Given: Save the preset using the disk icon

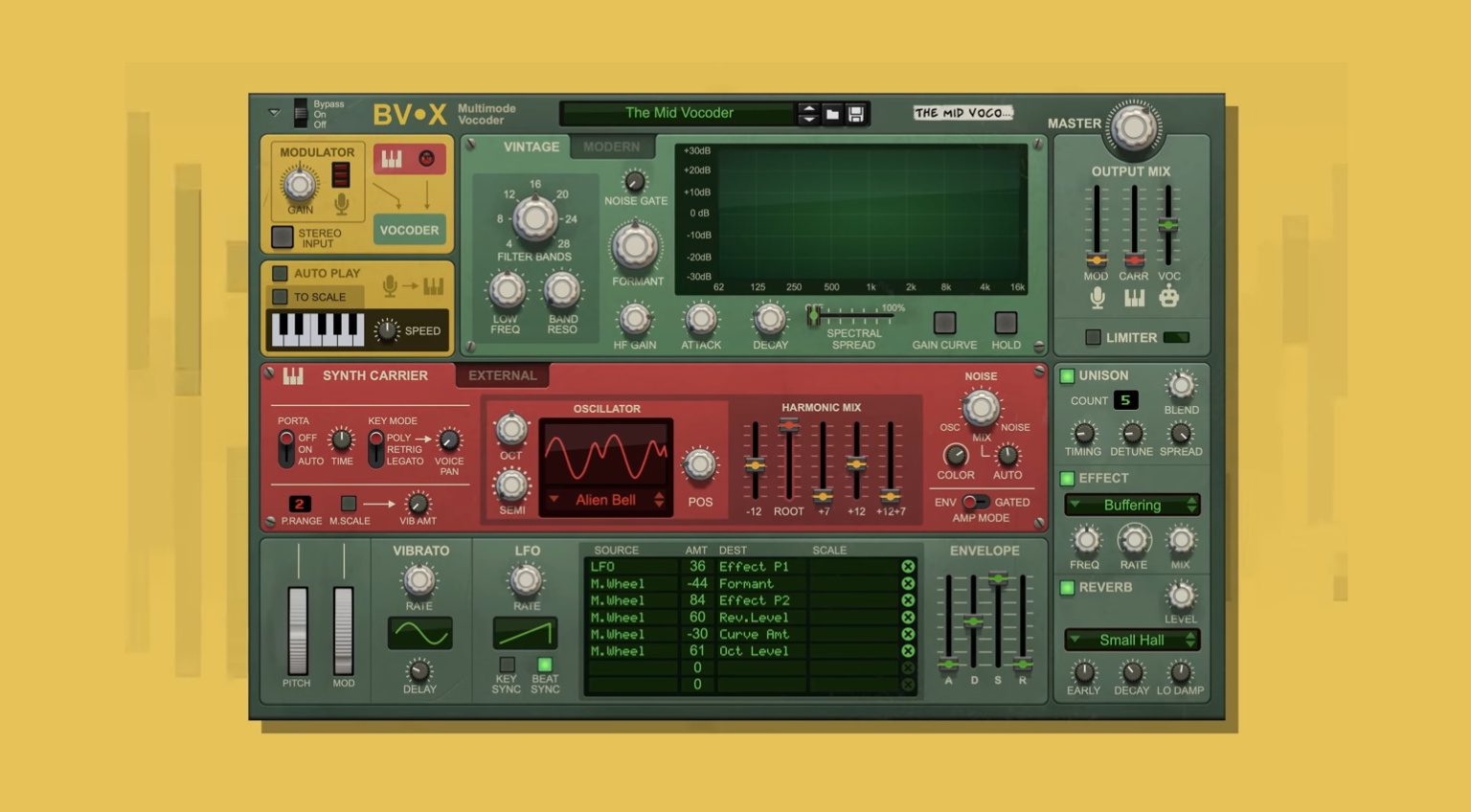Looking at the screenshot, I should (x=855, y=113).
